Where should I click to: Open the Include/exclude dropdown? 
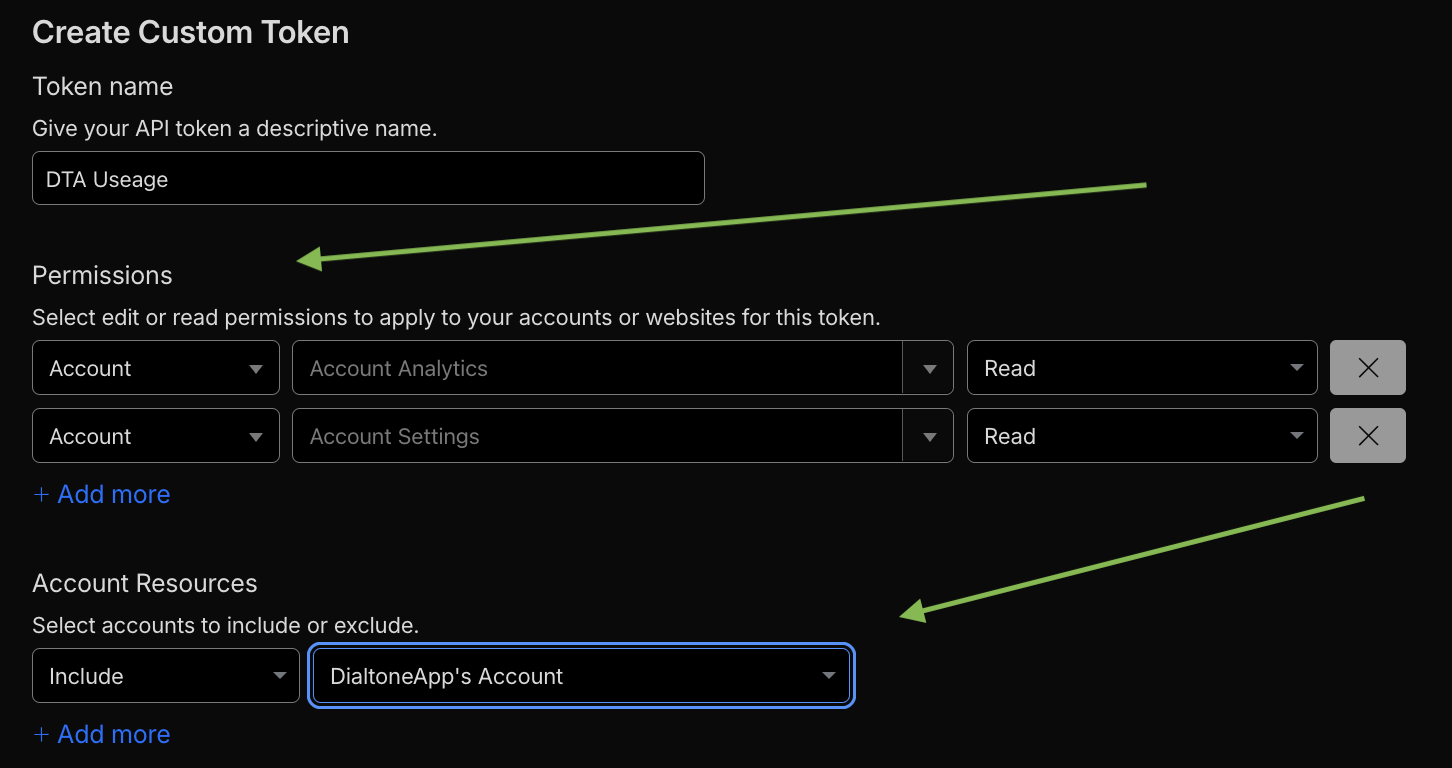pyautogui.click(x=166, y=676)
